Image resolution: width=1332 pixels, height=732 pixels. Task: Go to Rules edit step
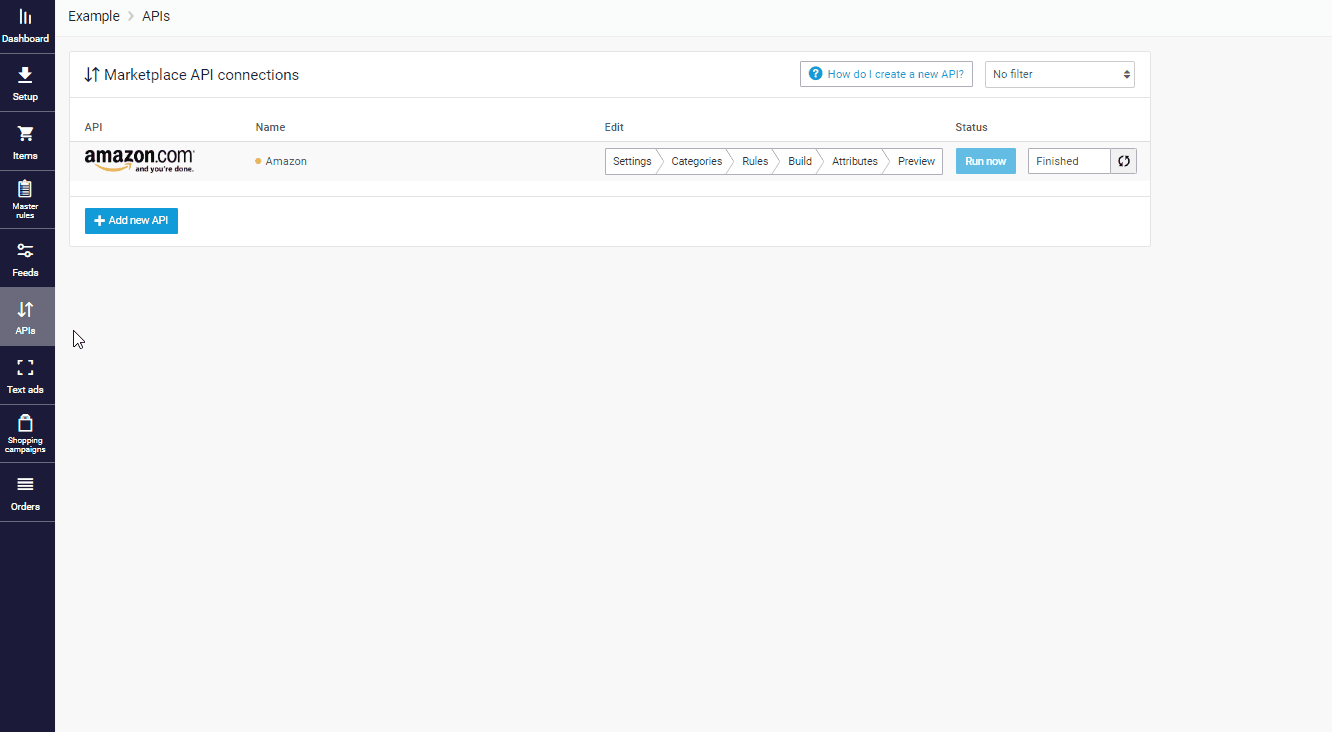point(755,161)
